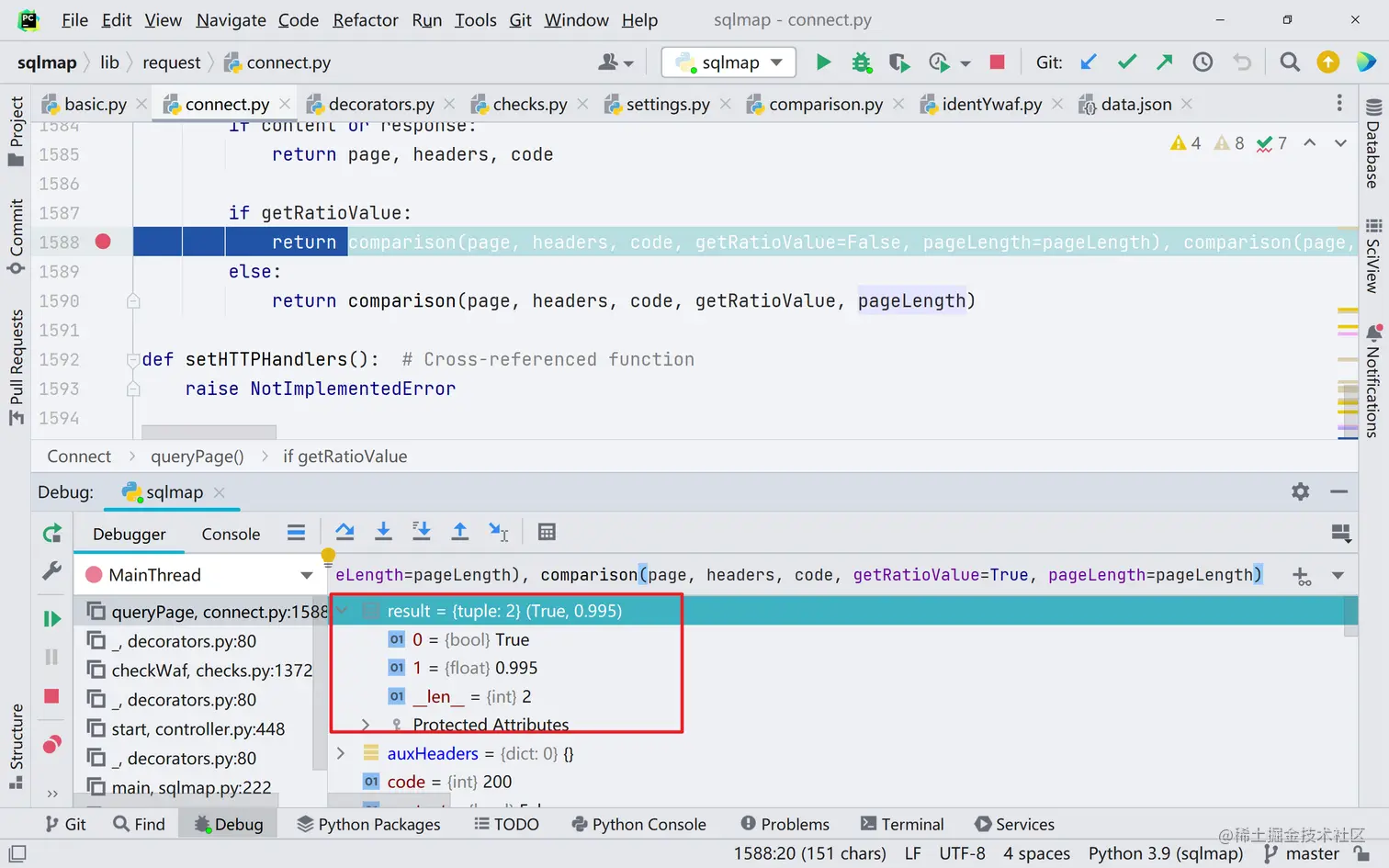Add expression to watches plus icon
The image size is (1389, 868).
pyautogui.click(x=1302, y=576)
